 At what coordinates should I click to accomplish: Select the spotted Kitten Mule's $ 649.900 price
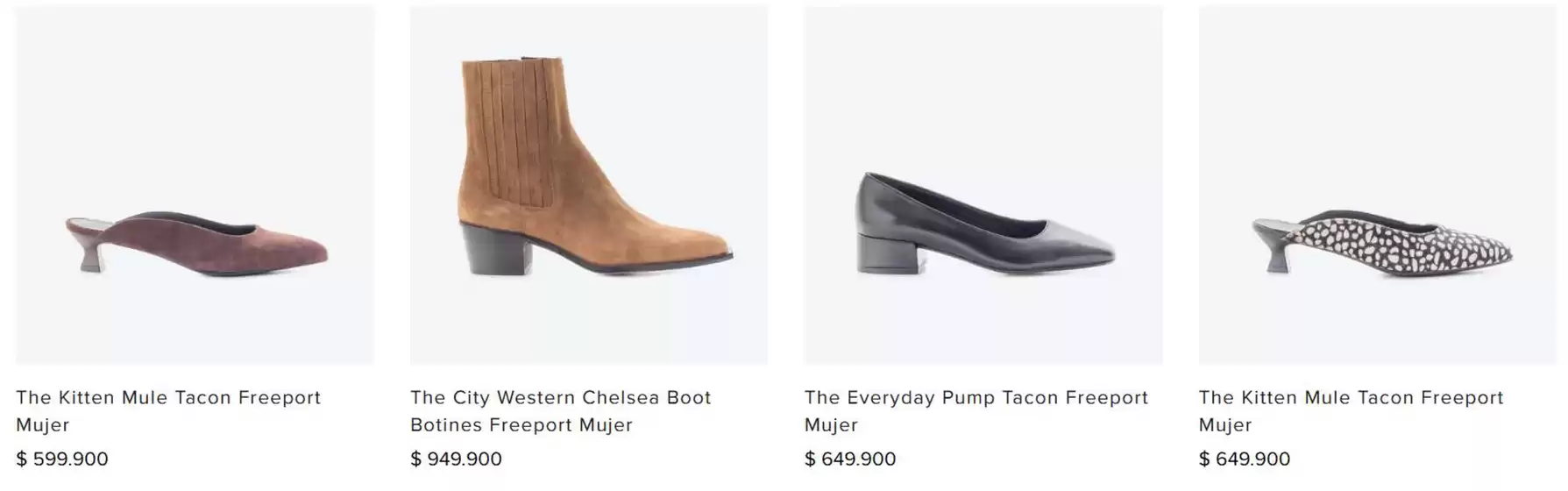click(x=1245, y=459)
